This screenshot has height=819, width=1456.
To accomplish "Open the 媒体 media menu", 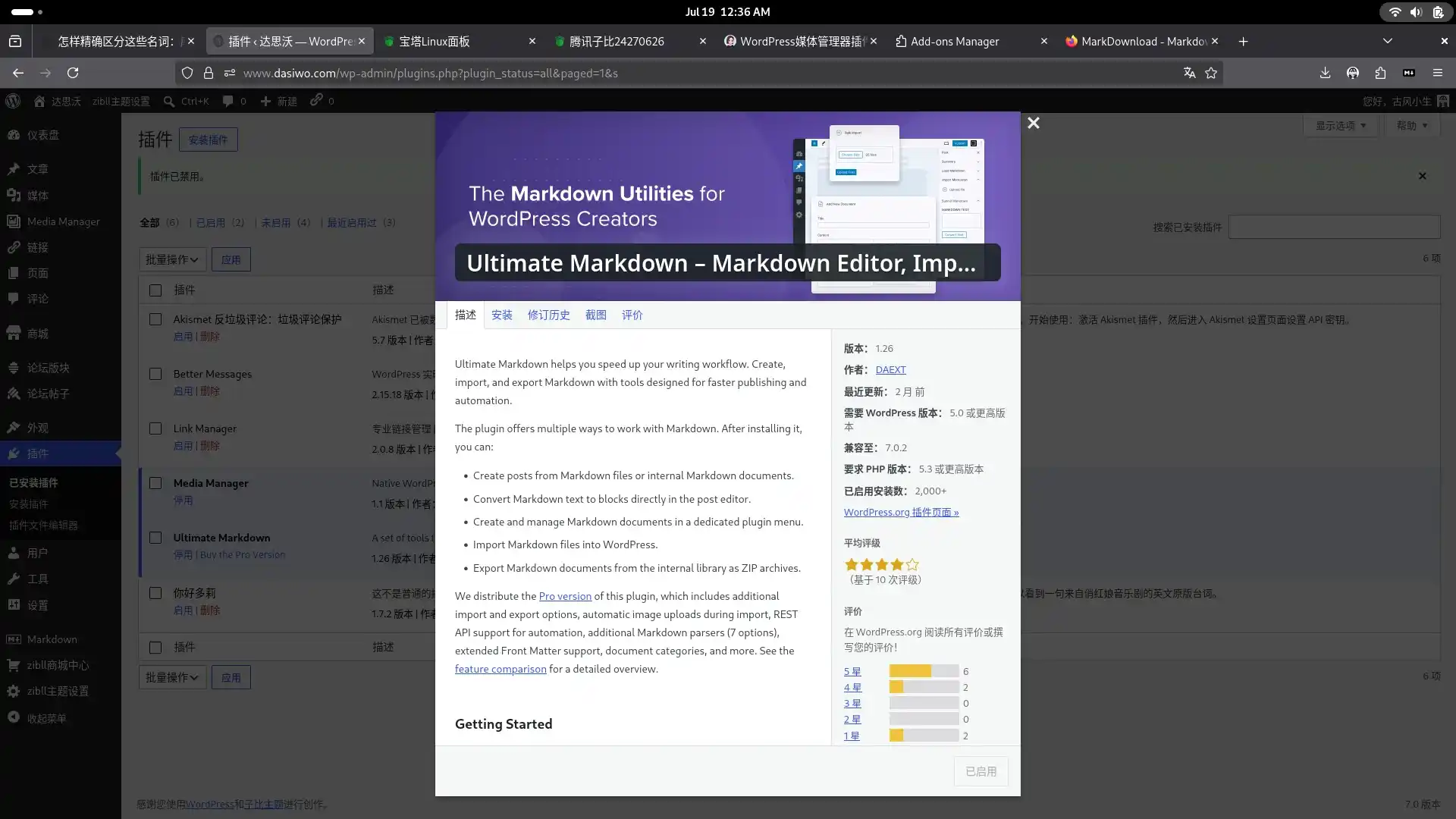I will [x=61, y=196].
